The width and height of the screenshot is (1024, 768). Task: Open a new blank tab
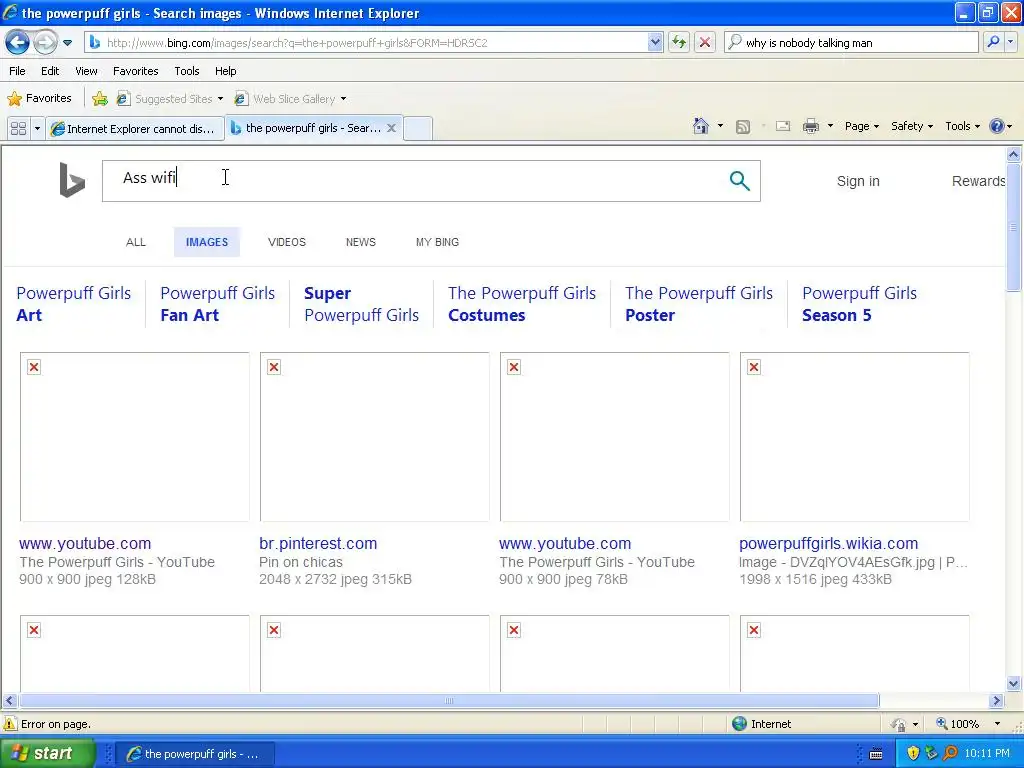click(x=418, y=129)
